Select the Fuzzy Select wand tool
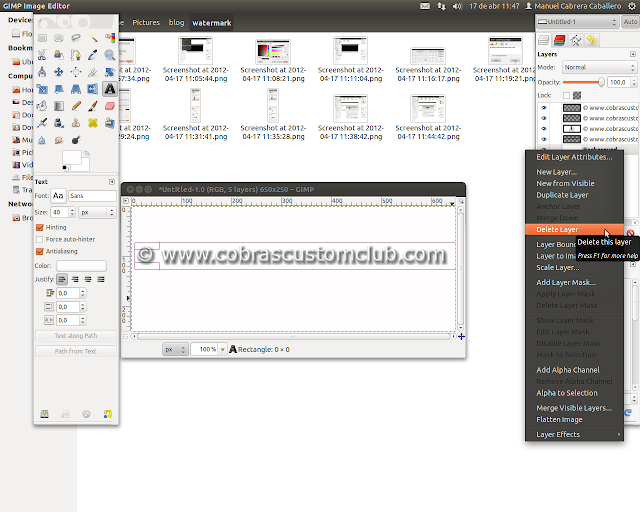Screen dimensions: 640x512 pos(93,38)
